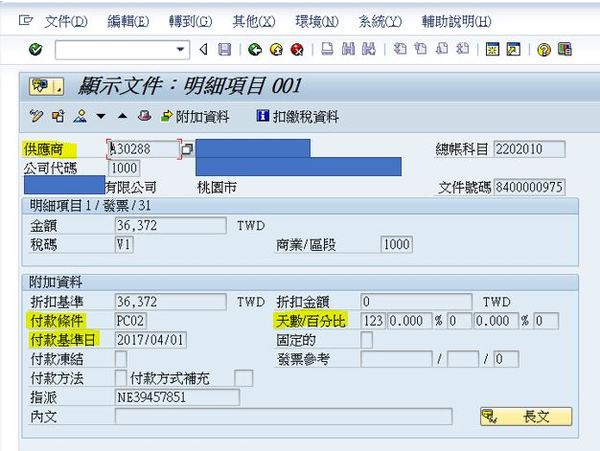600x451 pixels.
Task: Open the 系統(Y) menu
Action: (380, 21)
